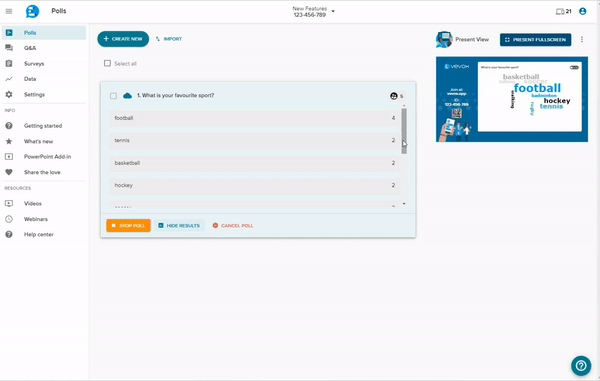Screen dimensions: 600x381
Task: Open Videos resource link
Action: pos(33,204)
